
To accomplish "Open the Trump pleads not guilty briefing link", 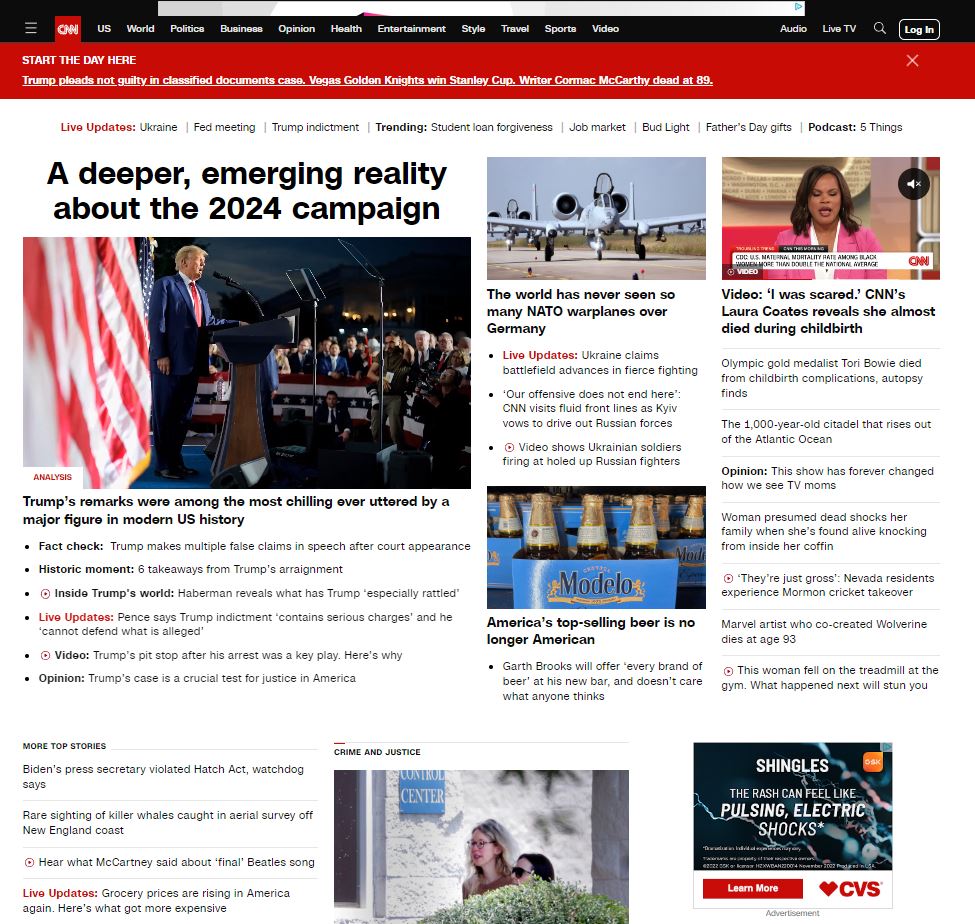I will point(367,80).
